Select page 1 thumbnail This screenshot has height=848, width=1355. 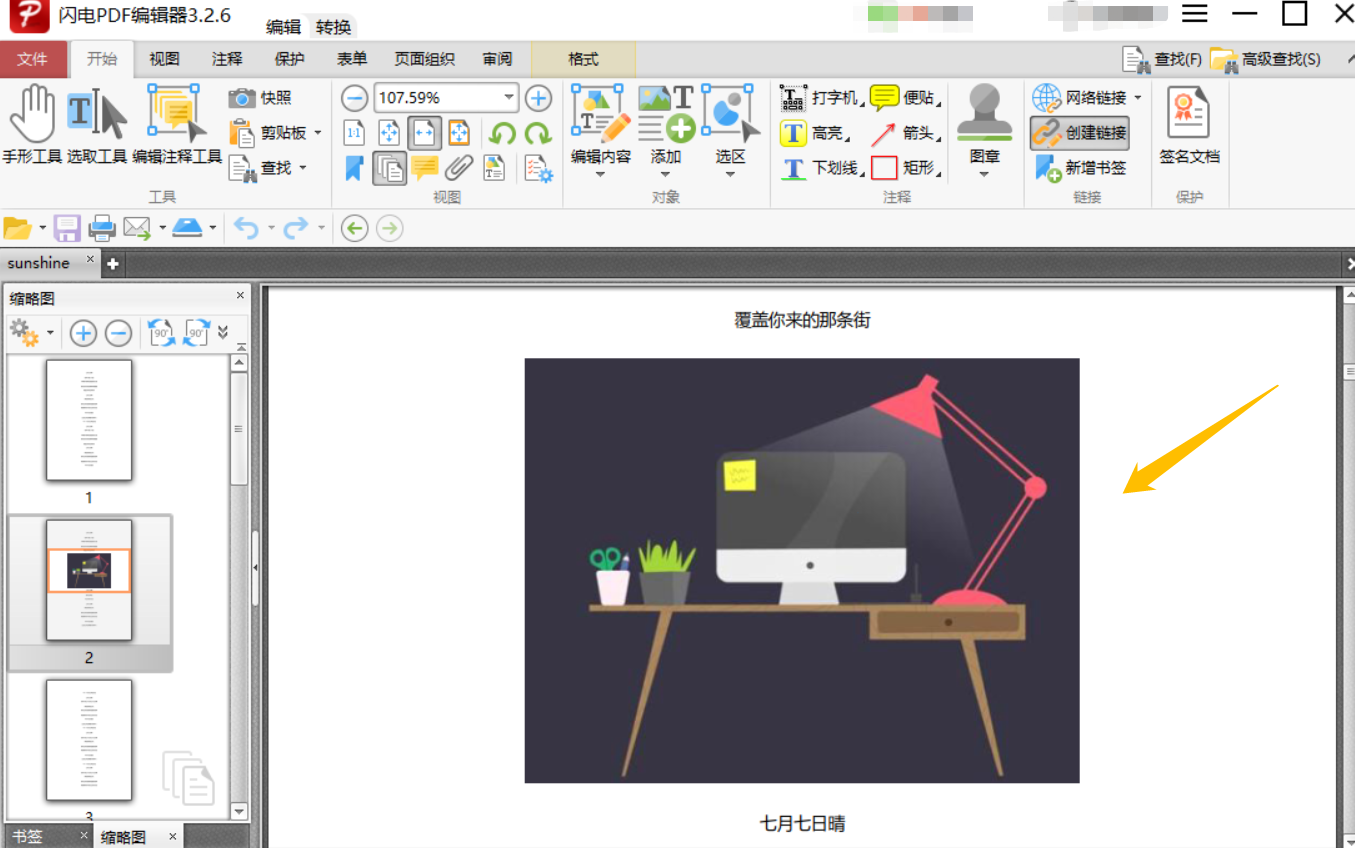pyautogui.click(x=89, y=420)
